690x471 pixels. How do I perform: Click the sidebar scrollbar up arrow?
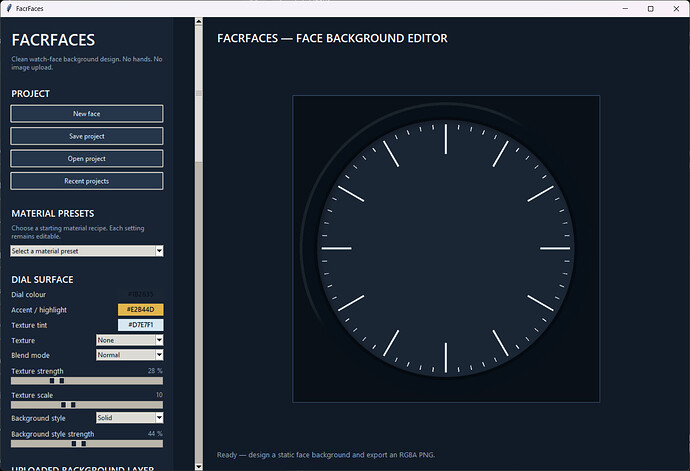pos(198,21)
